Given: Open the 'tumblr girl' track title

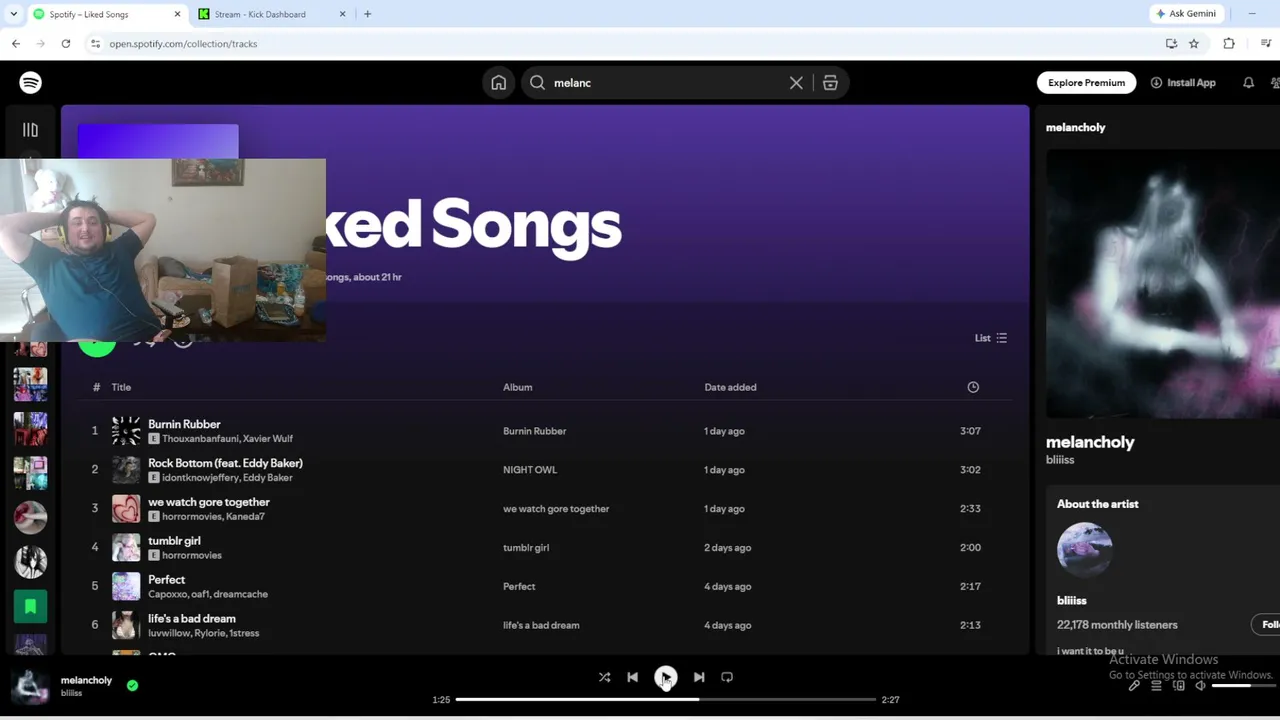Looking at the screenshot, I should tap(174, 541).
